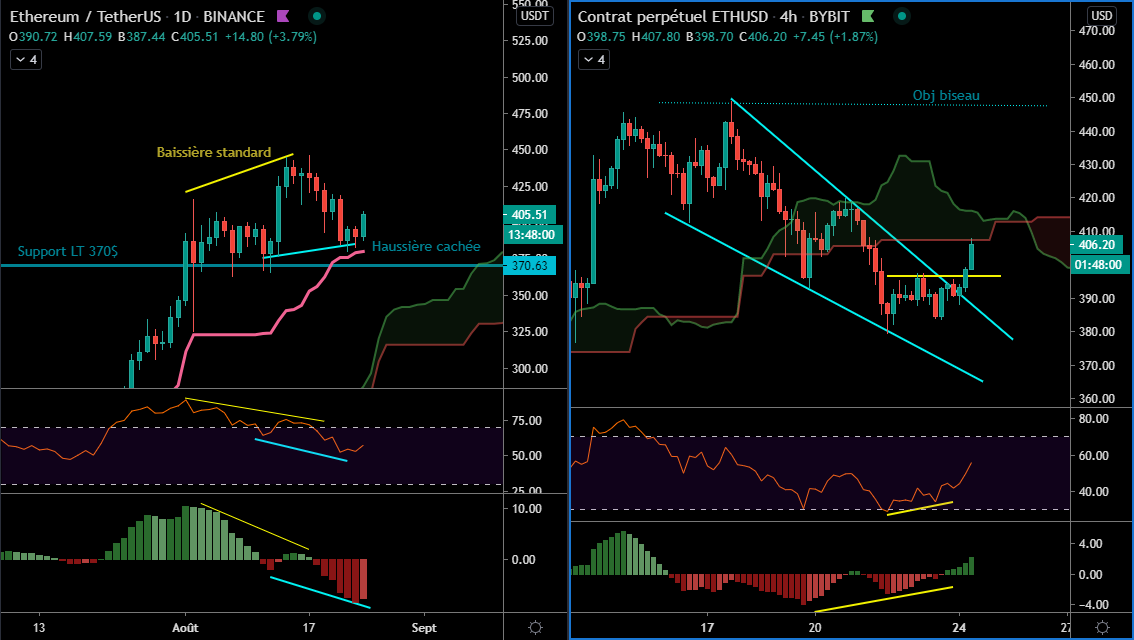Screen dimensions: 1134x640
Task: Expand the 4 indicators legend on Binance chart
Action: [25, 60]
